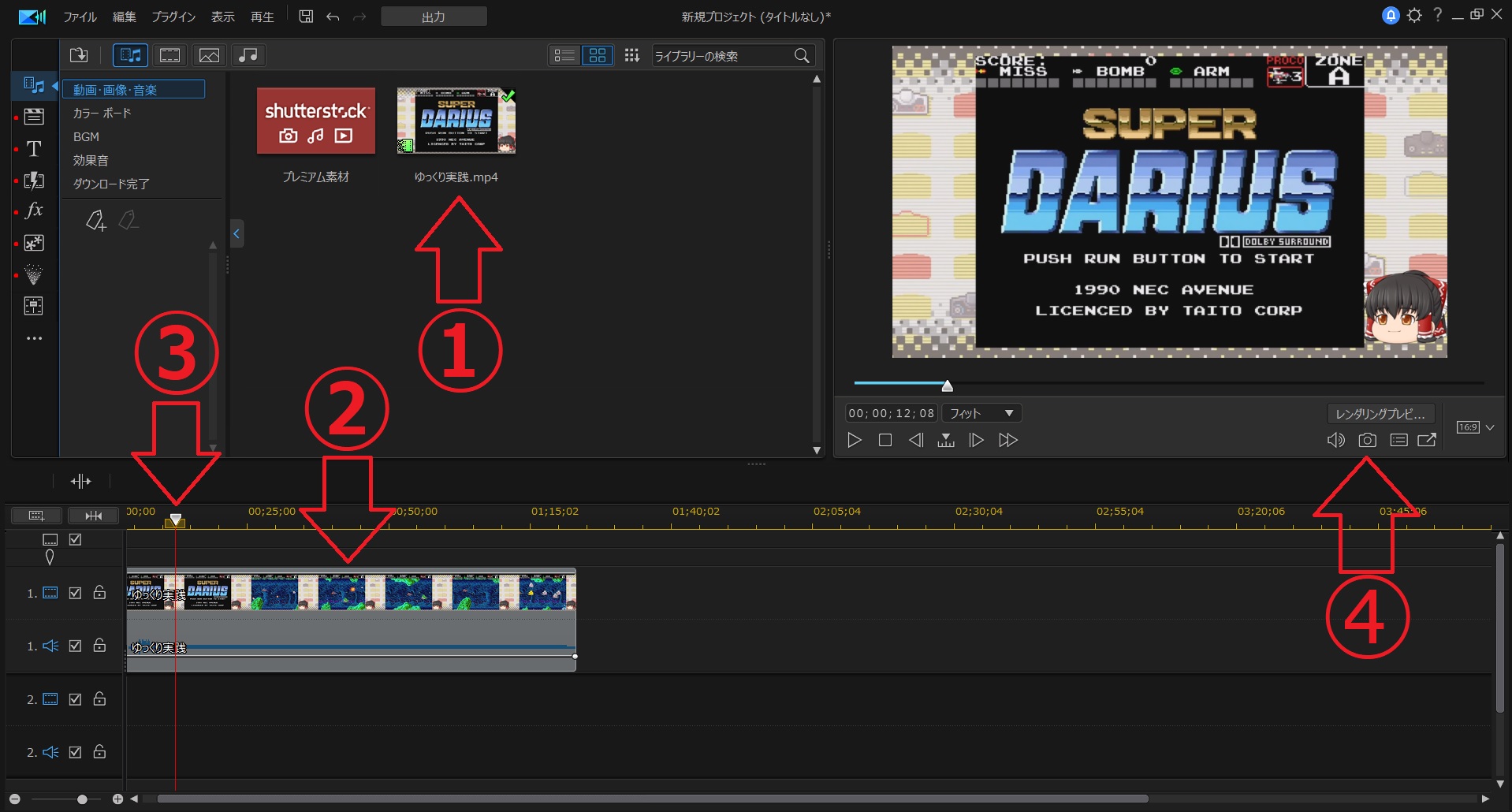Toggle video track 1 enable checkbox

coord(76,593)
